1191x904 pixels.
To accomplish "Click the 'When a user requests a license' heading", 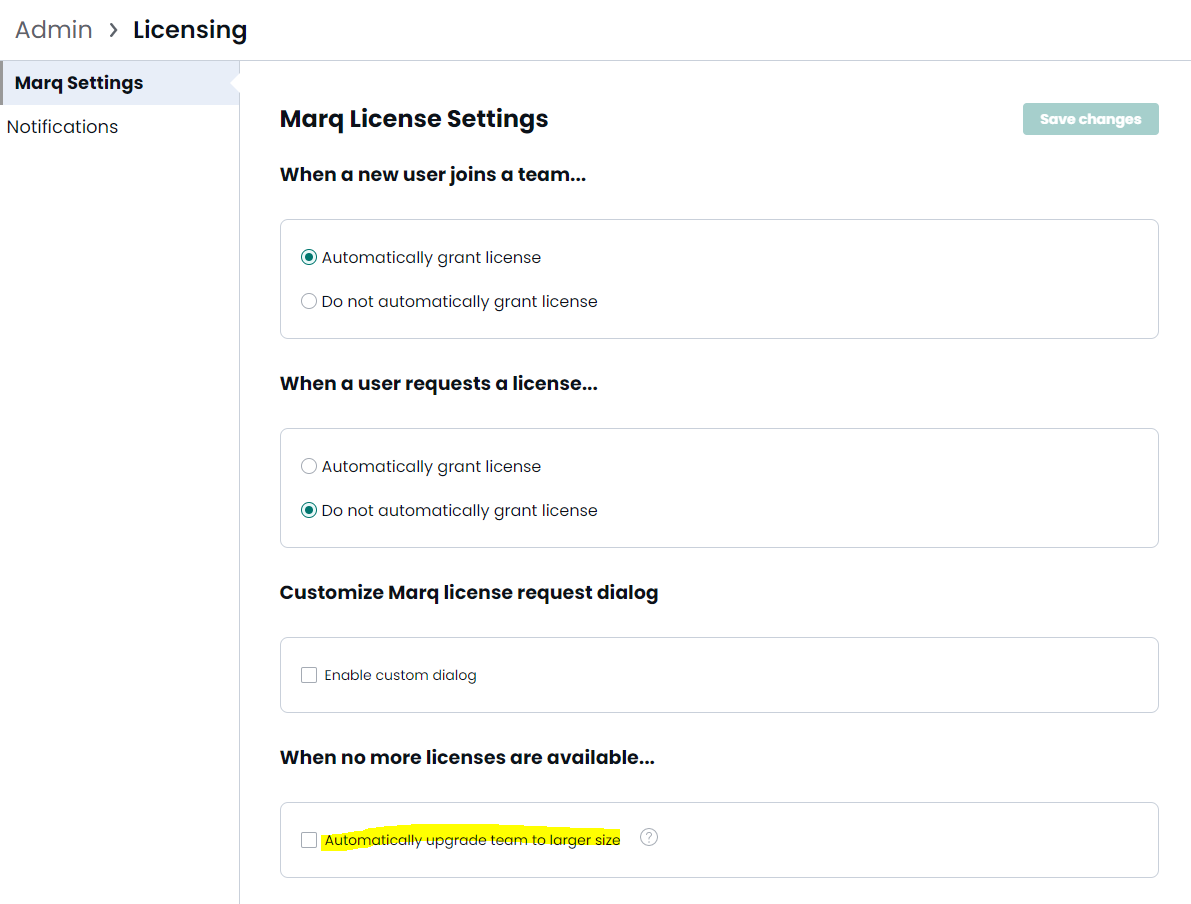I will (x=439, y=384).
